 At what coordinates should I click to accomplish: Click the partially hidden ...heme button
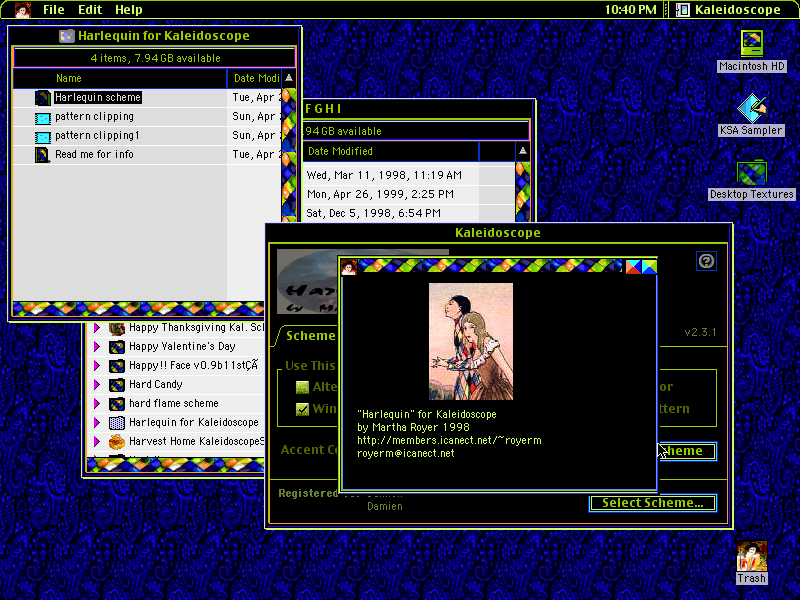(x=687, y=451)
